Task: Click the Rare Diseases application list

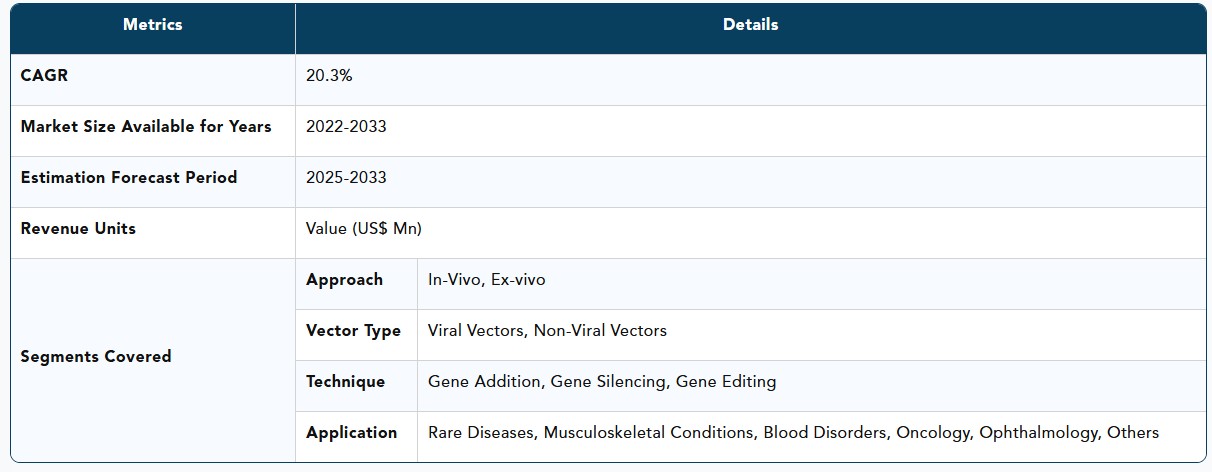Action: pyautogui.click(x=793, y=433)
